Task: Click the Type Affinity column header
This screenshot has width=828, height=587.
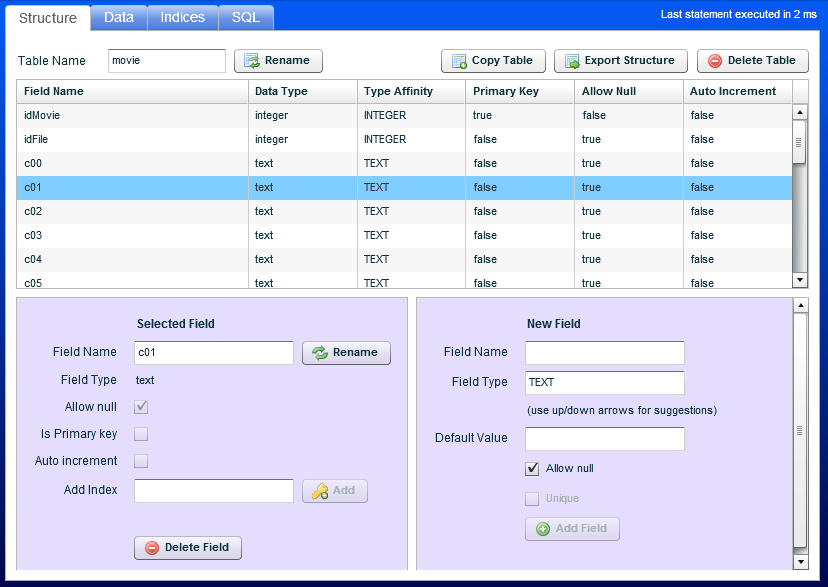Action: point(412,92)
